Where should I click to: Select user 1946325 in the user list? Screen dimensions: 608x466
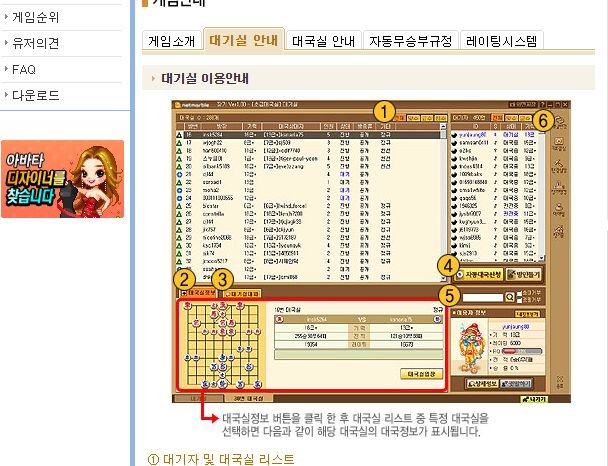494,206
